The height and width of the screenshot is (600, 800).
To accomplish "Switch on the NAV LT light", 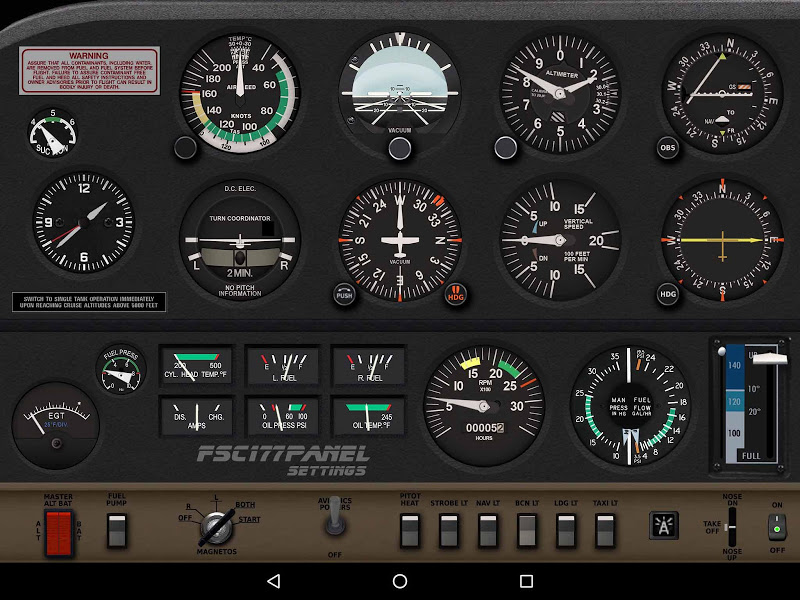I will click(488, 530).
